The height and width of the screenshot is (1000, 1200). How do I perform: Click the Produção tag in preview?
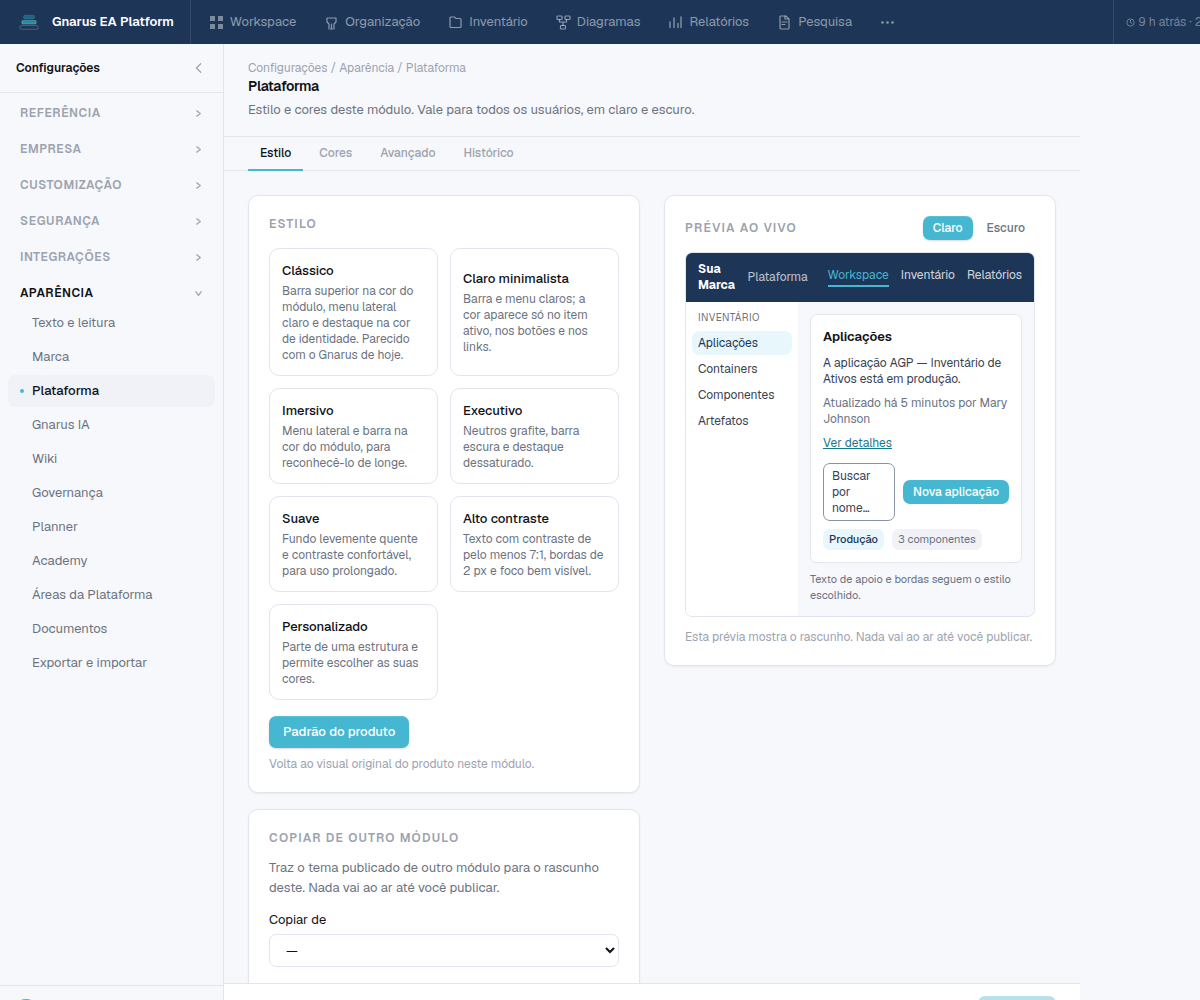(x=853, y=540)
